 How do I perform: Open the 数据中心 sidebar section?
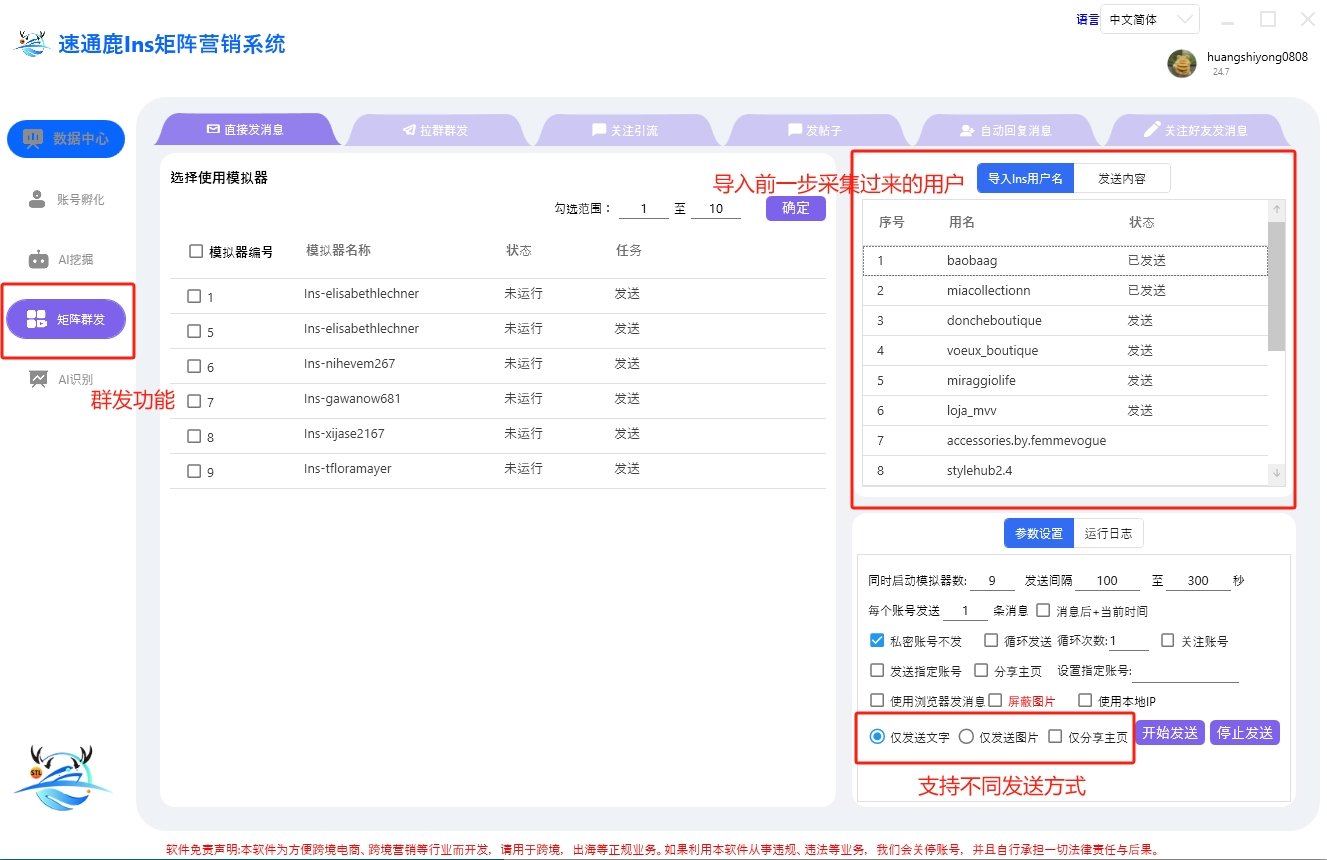click(66, 139)
